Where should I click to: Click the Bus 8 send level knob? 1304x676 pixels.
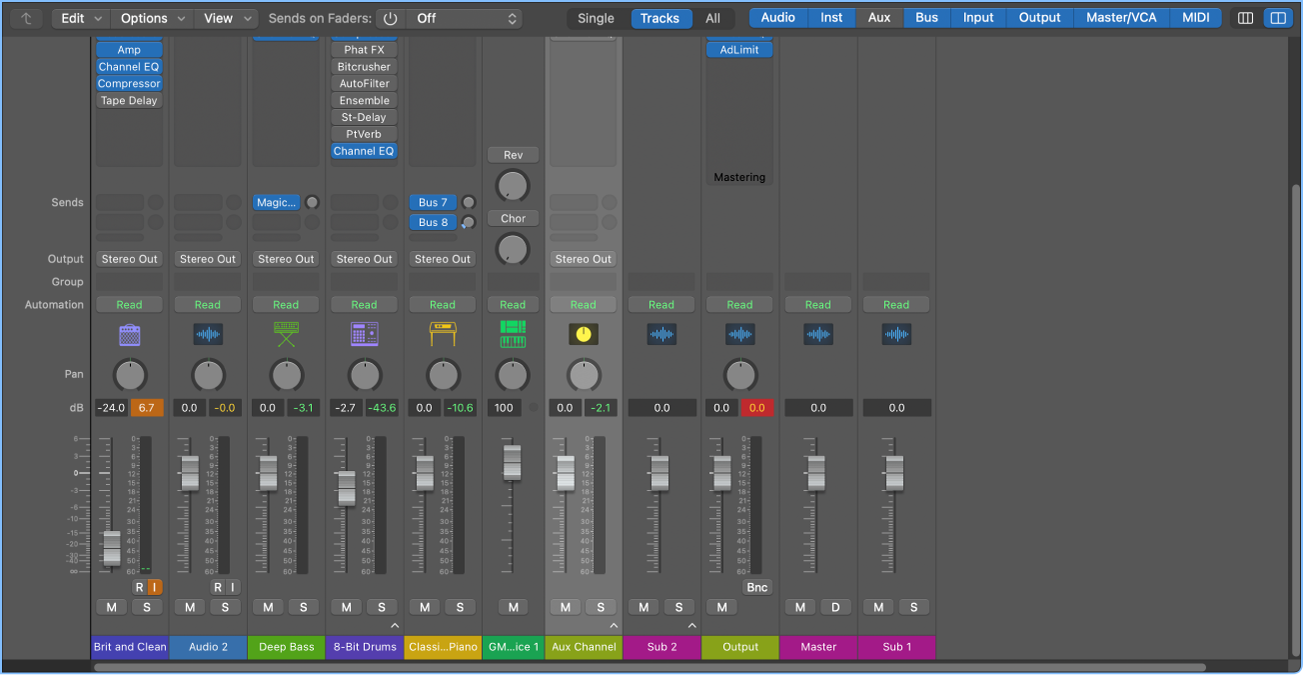[x=467, y=223]
